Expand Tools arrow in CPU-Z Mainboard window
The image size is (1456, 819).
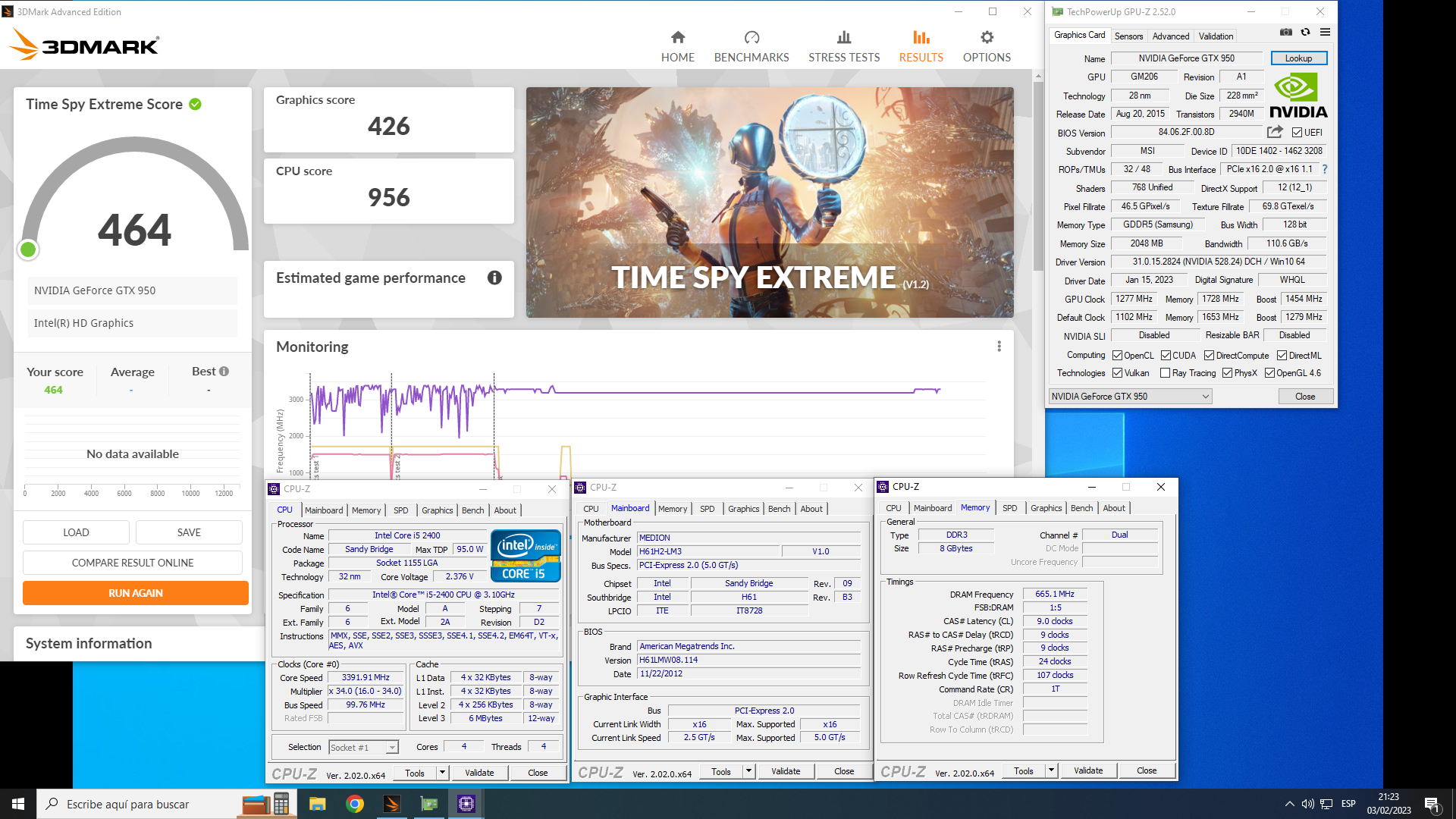748,771
